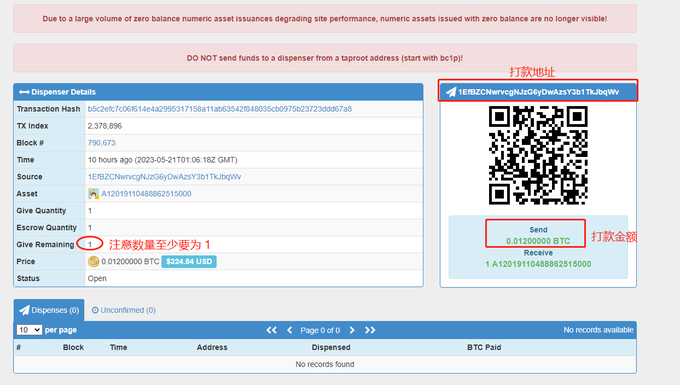Go to first page with double left arrows

(x=271, y=330)
